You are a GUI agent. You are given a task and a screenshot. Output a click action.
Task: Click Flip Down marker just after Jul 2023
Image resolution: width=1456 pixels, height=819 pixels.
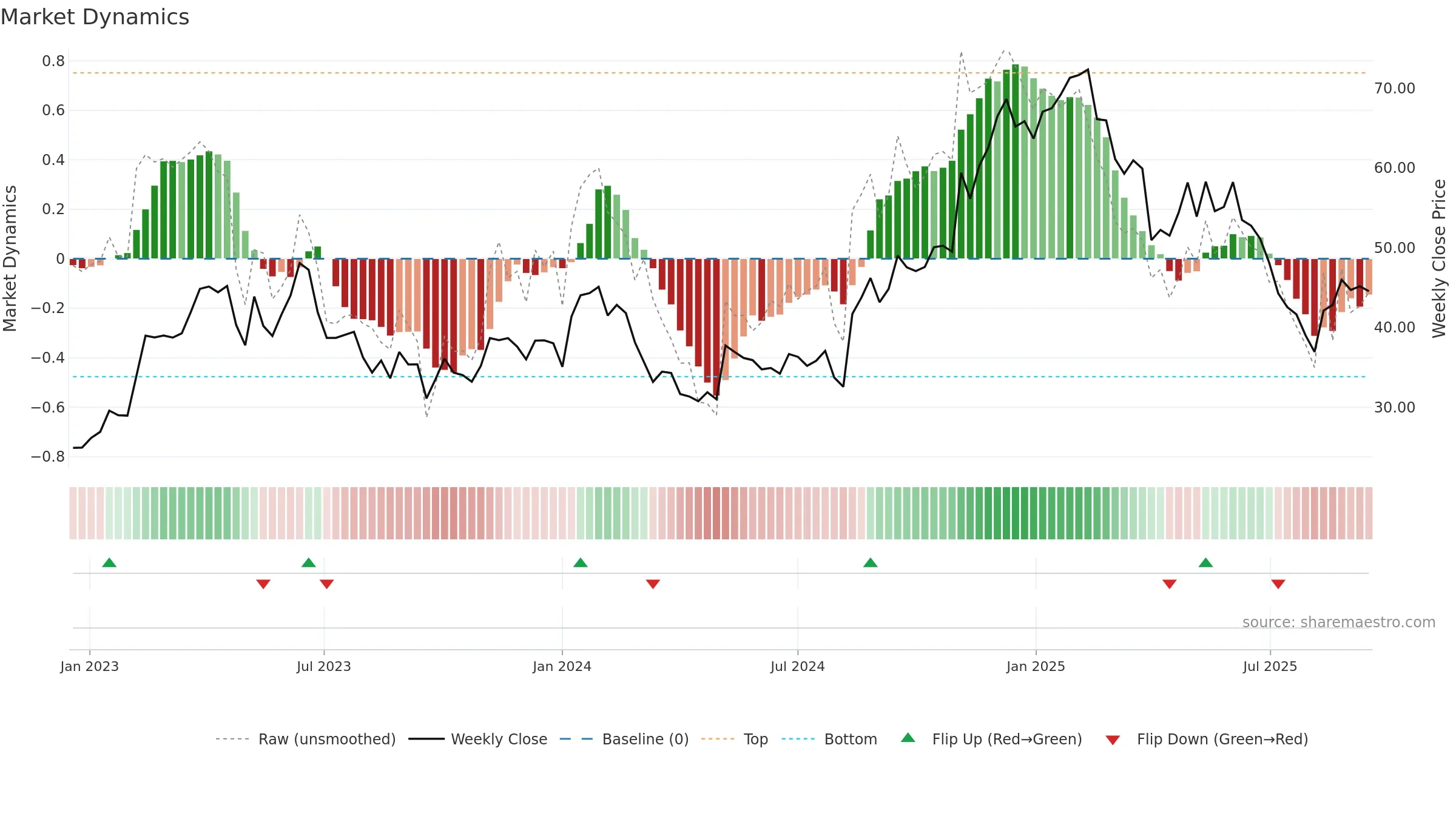click(x=327, y=584)
